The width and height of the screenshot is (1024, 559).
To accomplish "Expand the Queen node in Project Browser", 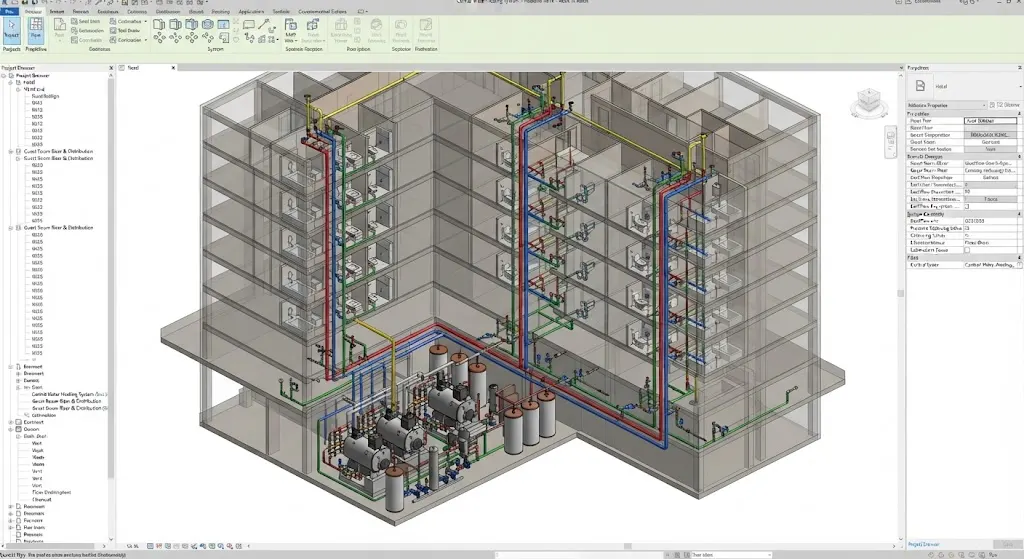I will [10, 430].
